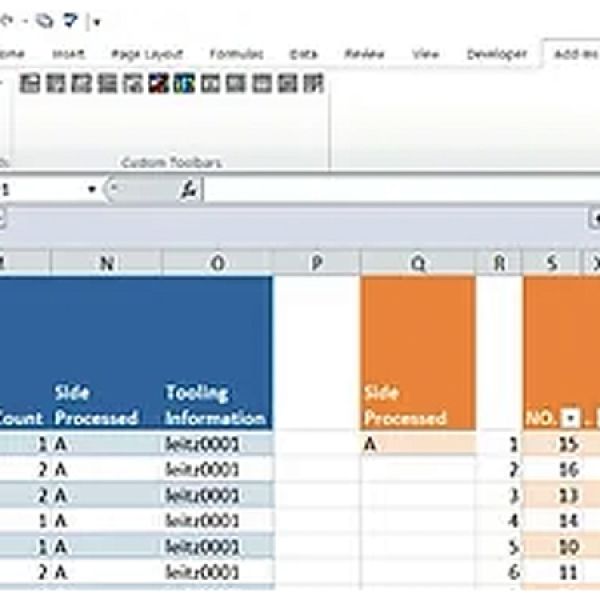Select column header O
Image resolution: width=600 pixels, height=600 pixels.
coord(216,263)
